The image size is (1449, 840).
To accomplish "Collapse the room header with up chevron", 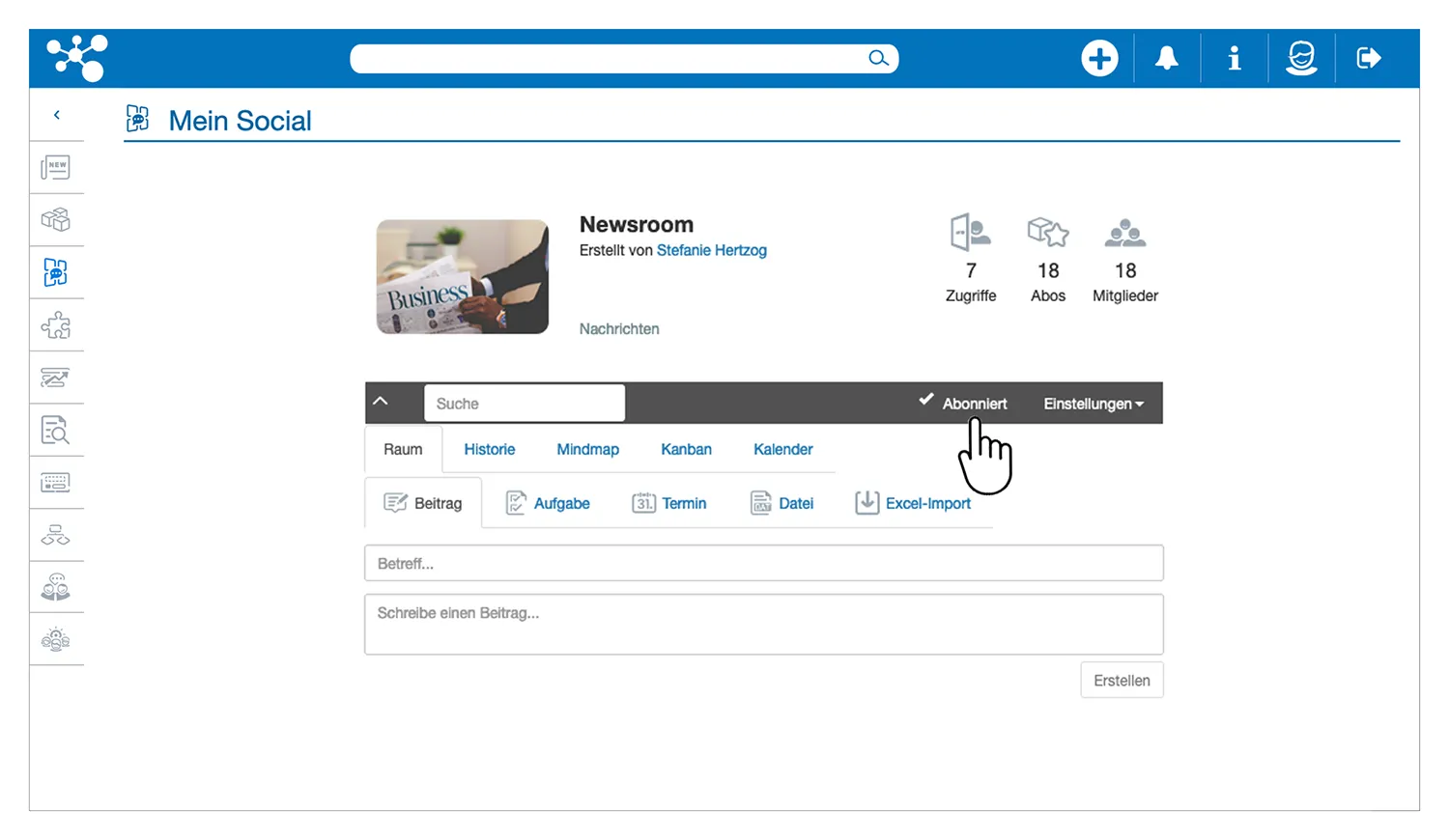I will click(x=381, y=402).
